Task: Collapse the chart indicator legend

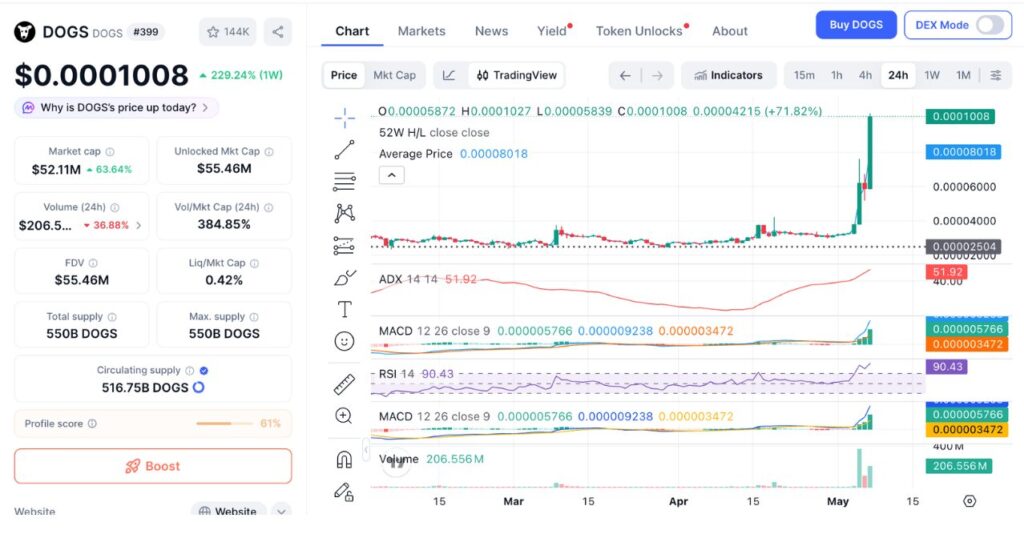Action: tap(392, 175)
